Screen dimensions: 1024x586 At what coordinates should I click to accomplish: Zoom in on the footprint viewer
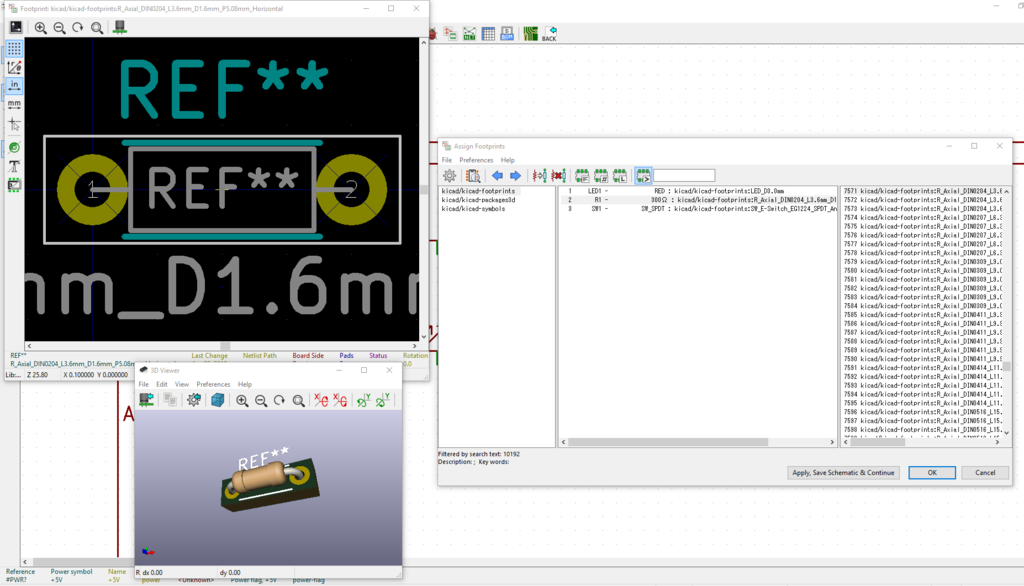click(40, 27)
